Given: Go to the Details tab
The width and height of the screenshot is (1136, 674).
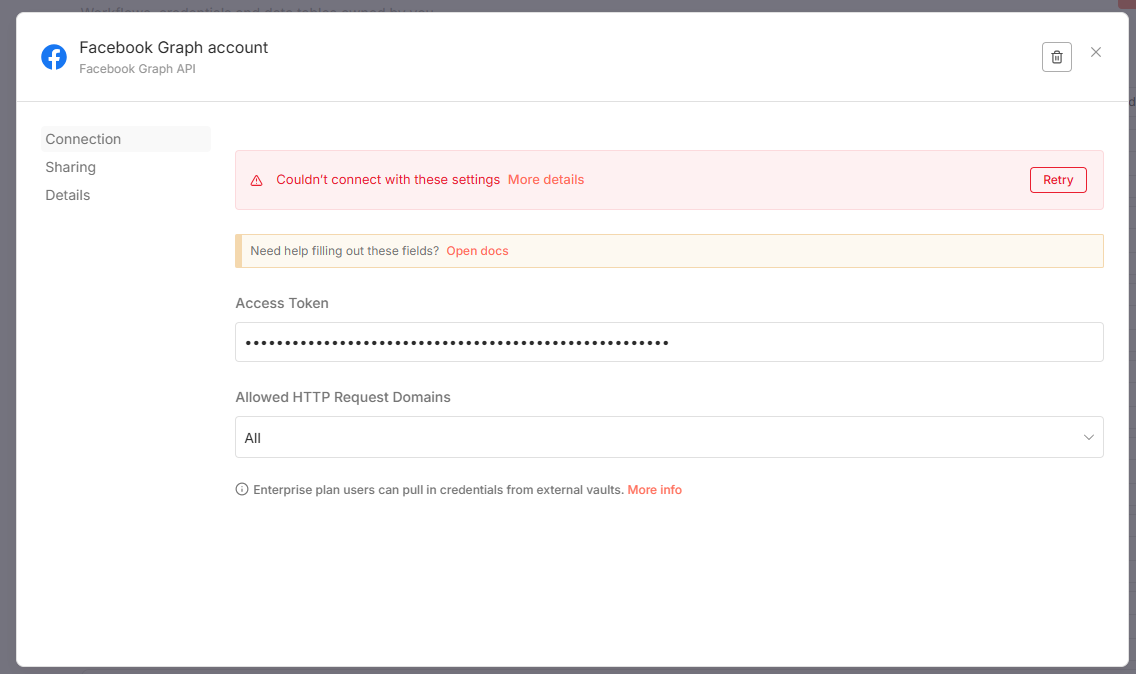Looking at the screenshot, I should pos(68,195).
